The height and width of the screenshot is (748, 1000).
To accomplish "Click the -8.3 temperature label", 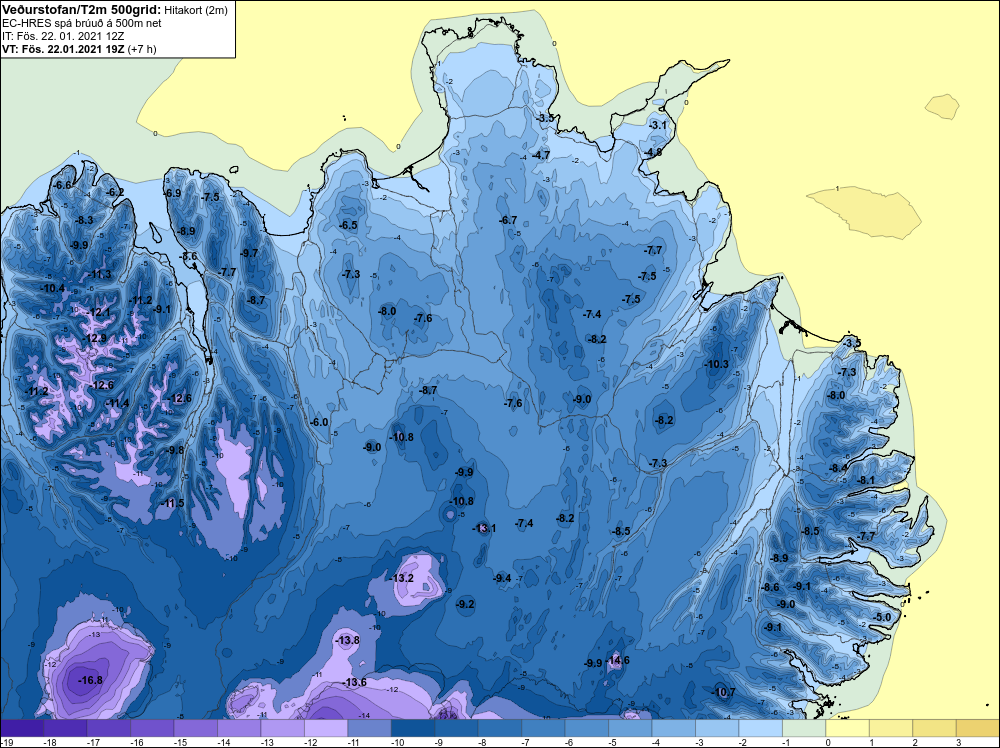I will (84, 220).
